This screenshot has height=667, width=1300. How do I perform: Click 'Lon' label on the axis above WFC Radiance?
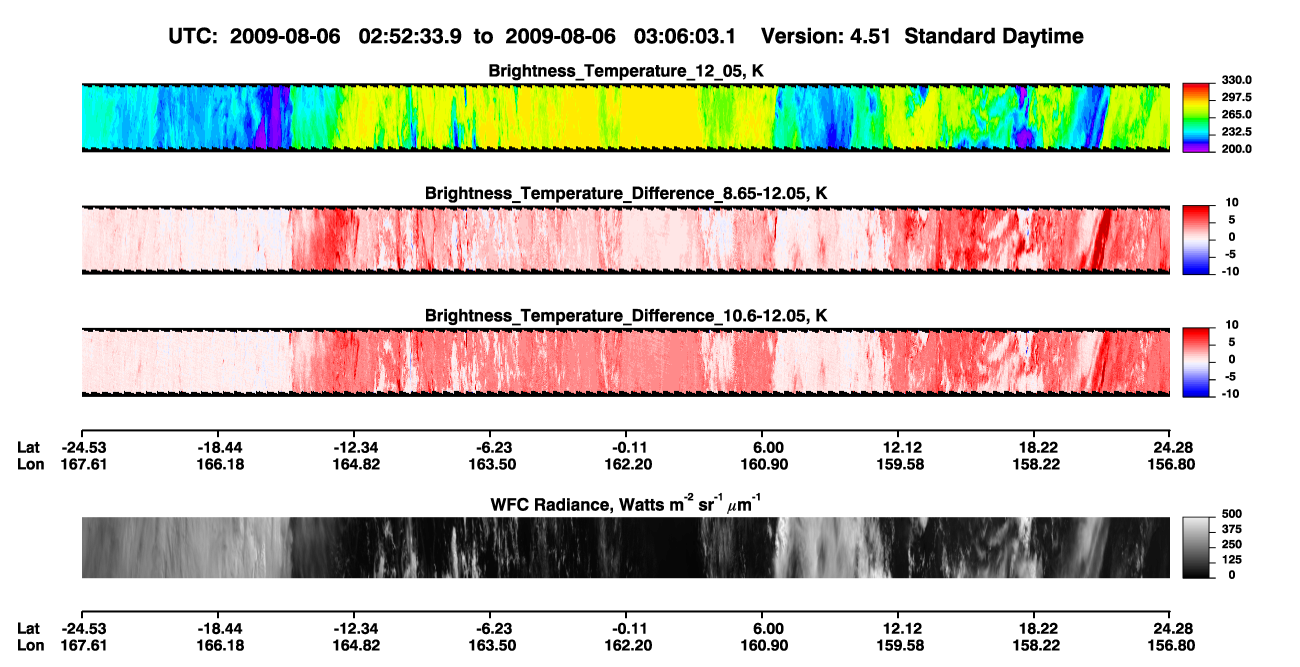click(x=31, y=464)
